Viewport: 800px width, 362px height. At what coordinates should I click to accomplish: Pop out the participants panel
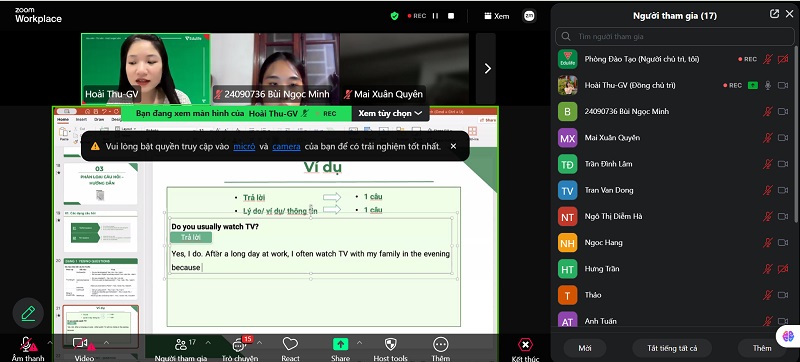coord(774,14)
